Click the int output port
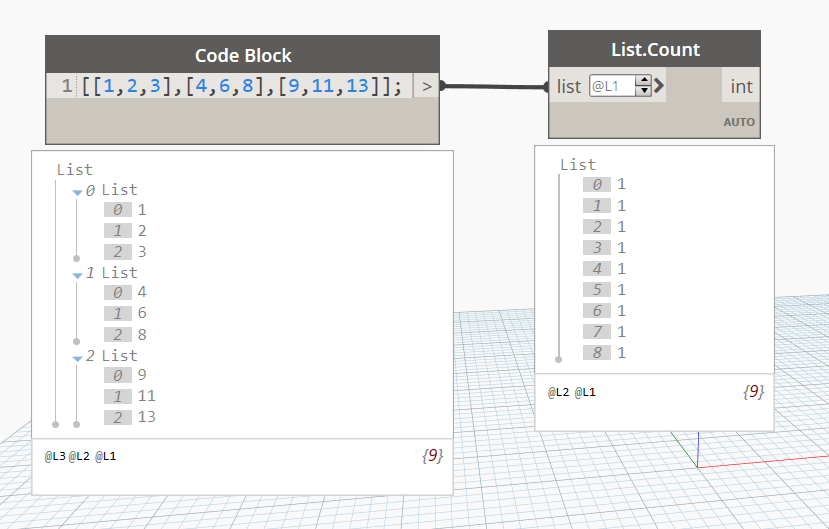Viewport: 829px width, 529px height. tap(741, 86)
